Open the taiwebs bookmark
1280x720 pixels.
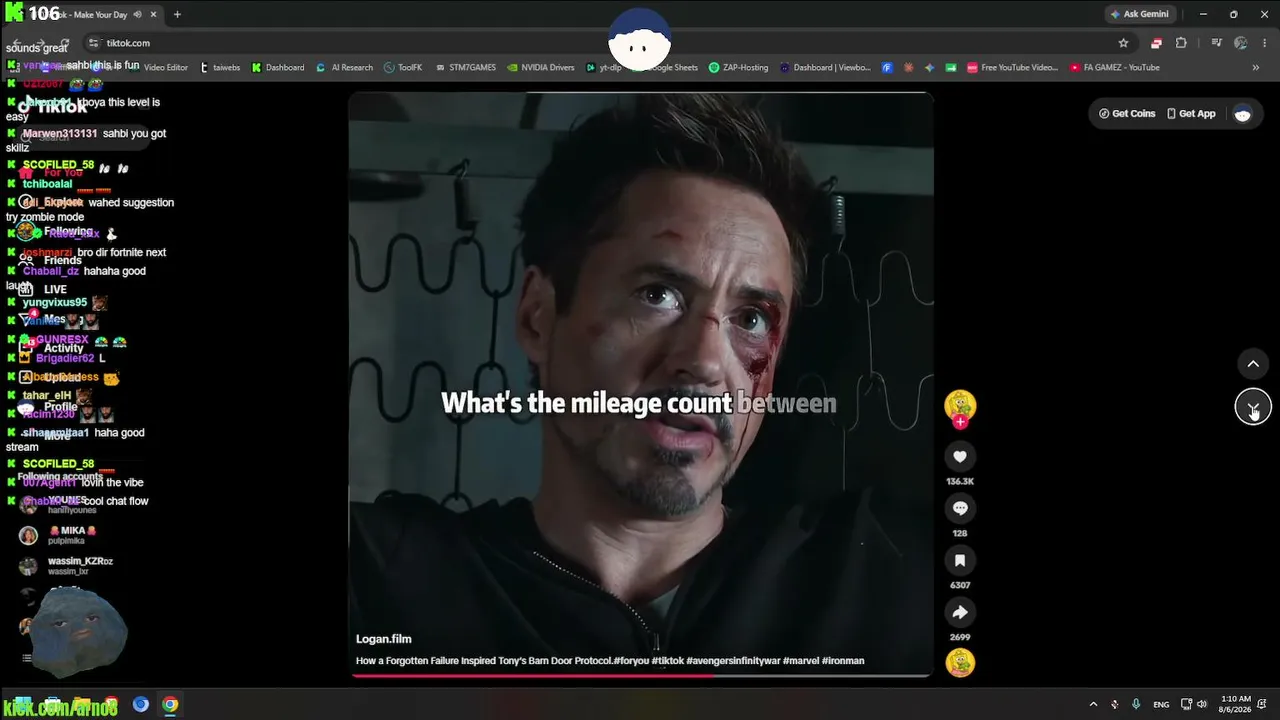tap(220, 68)
